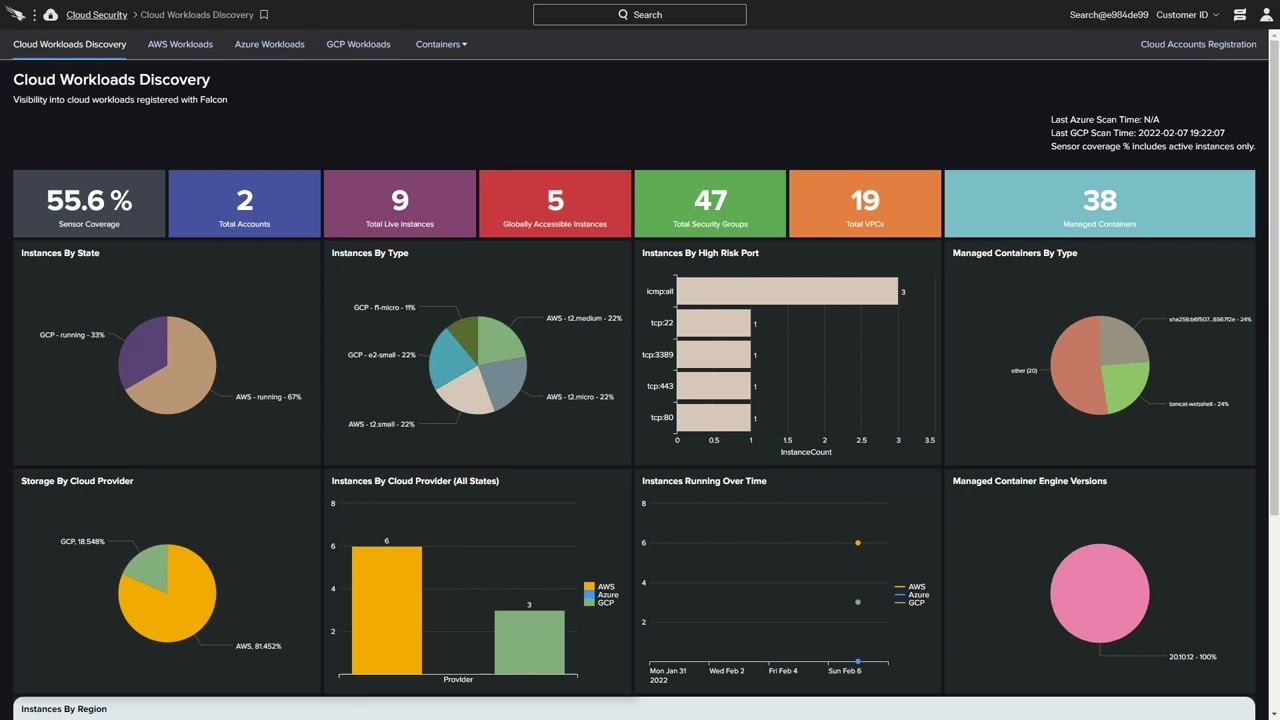The height and width of the screenshot is (720, 1280).
Task: Open the notifications/messages icon in the top bar
Action: (1240, 15)
